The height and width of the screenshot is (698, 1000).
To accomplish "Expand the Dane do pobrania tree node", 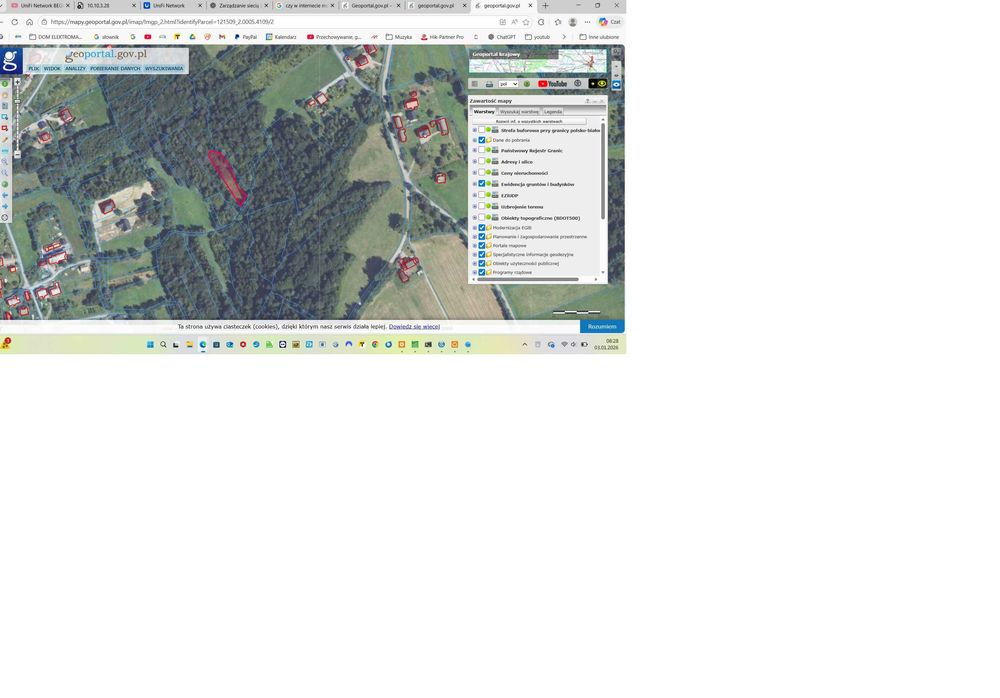I will point(474,140).
